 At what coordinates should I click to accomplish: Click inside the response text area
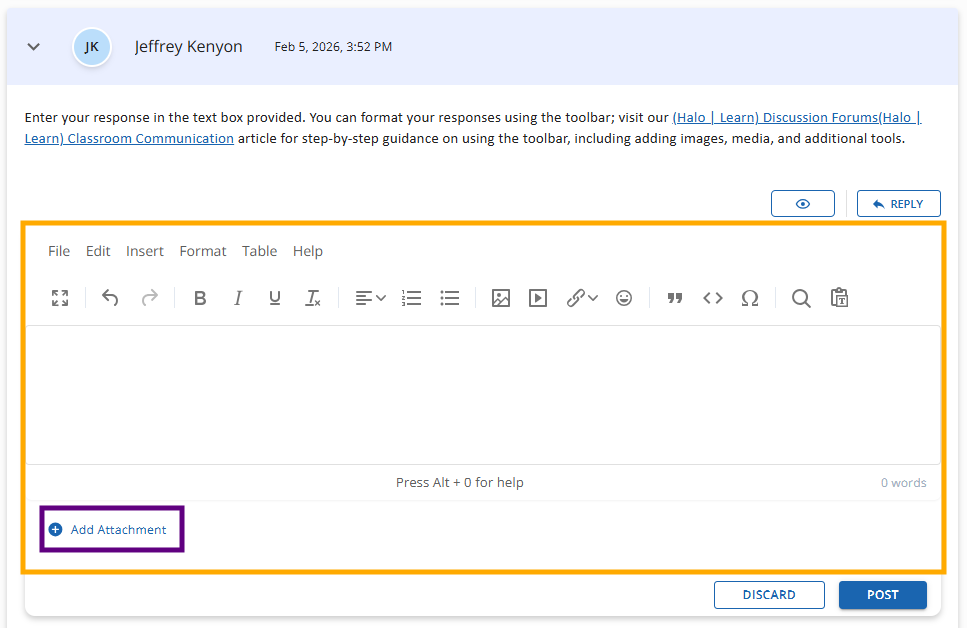coord(483,395)
